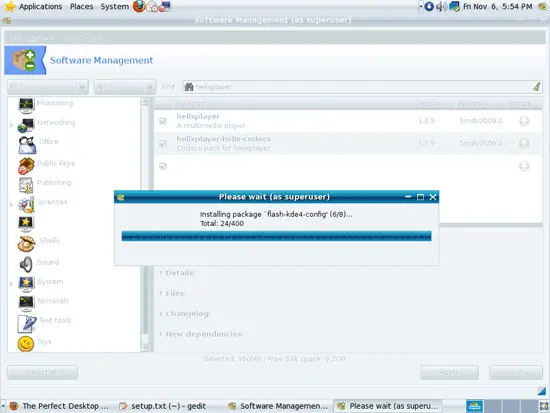Switch to the Software Management taskbar item
Screen dimensions: 550x413
278,406
